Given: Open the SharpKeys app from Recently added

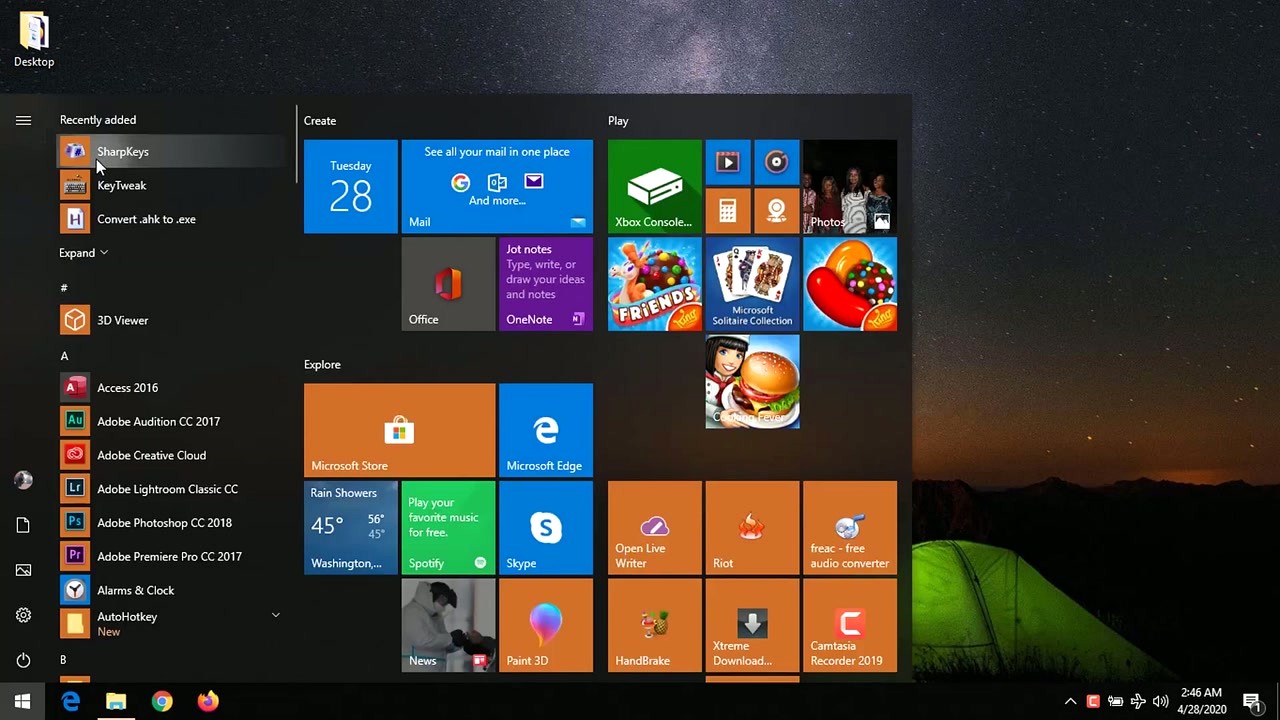Looking at the screenshot, I should (122, 152).
